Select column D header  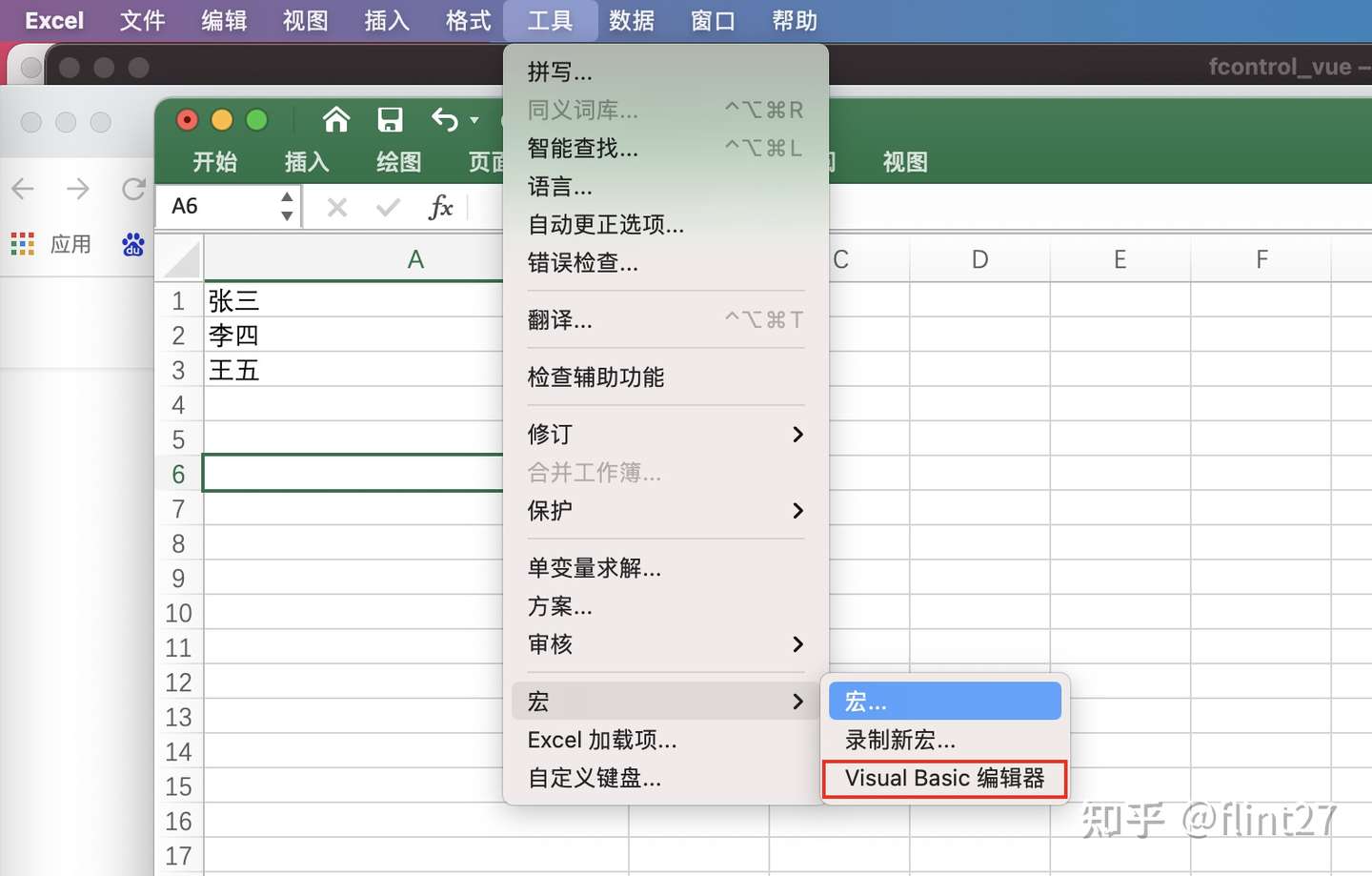tap(979, 259)
